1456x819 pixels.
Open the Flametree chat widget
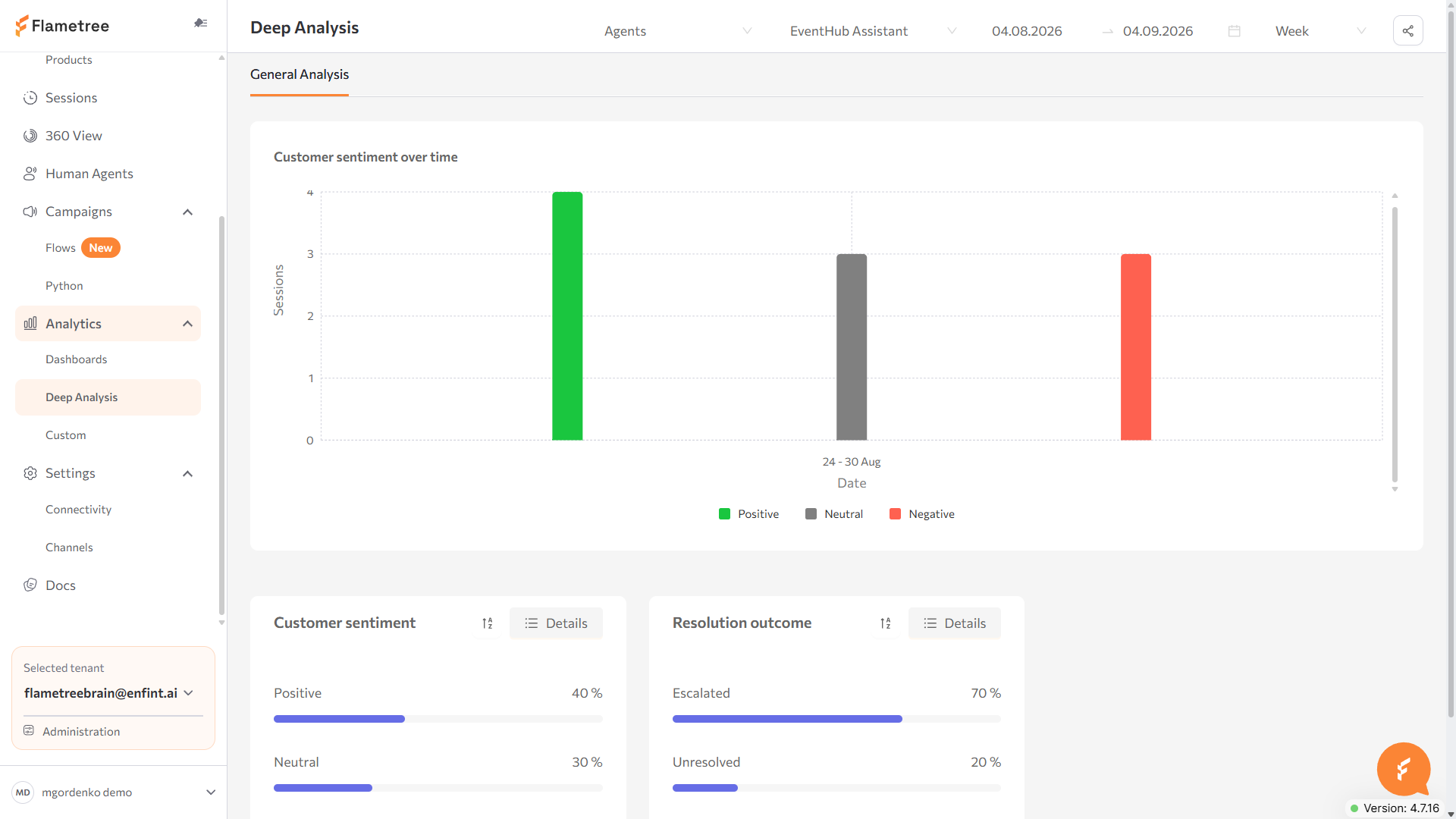pyautogui.click(x=1404, y=769)
